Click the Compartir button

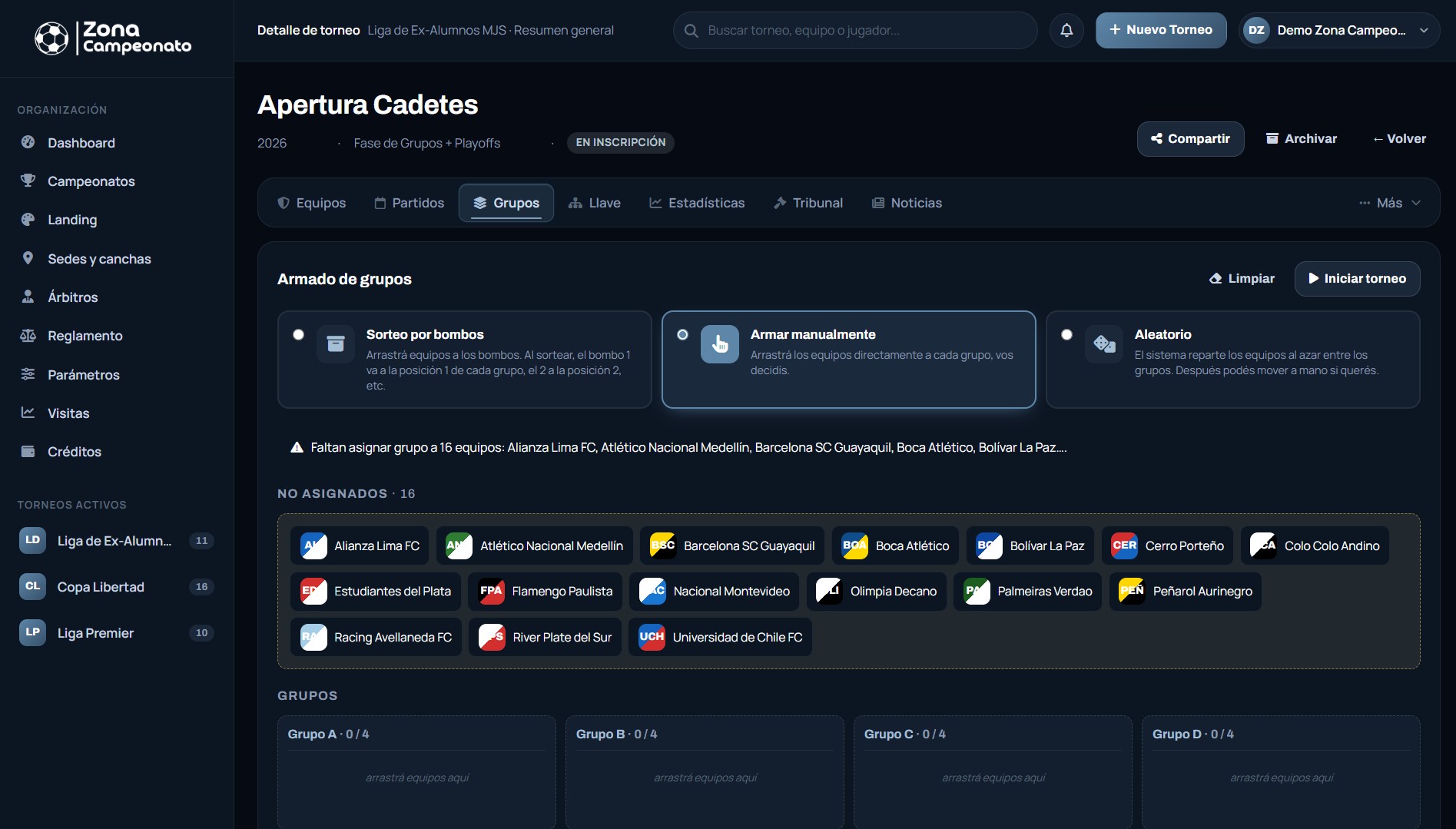click(1190, 139)
